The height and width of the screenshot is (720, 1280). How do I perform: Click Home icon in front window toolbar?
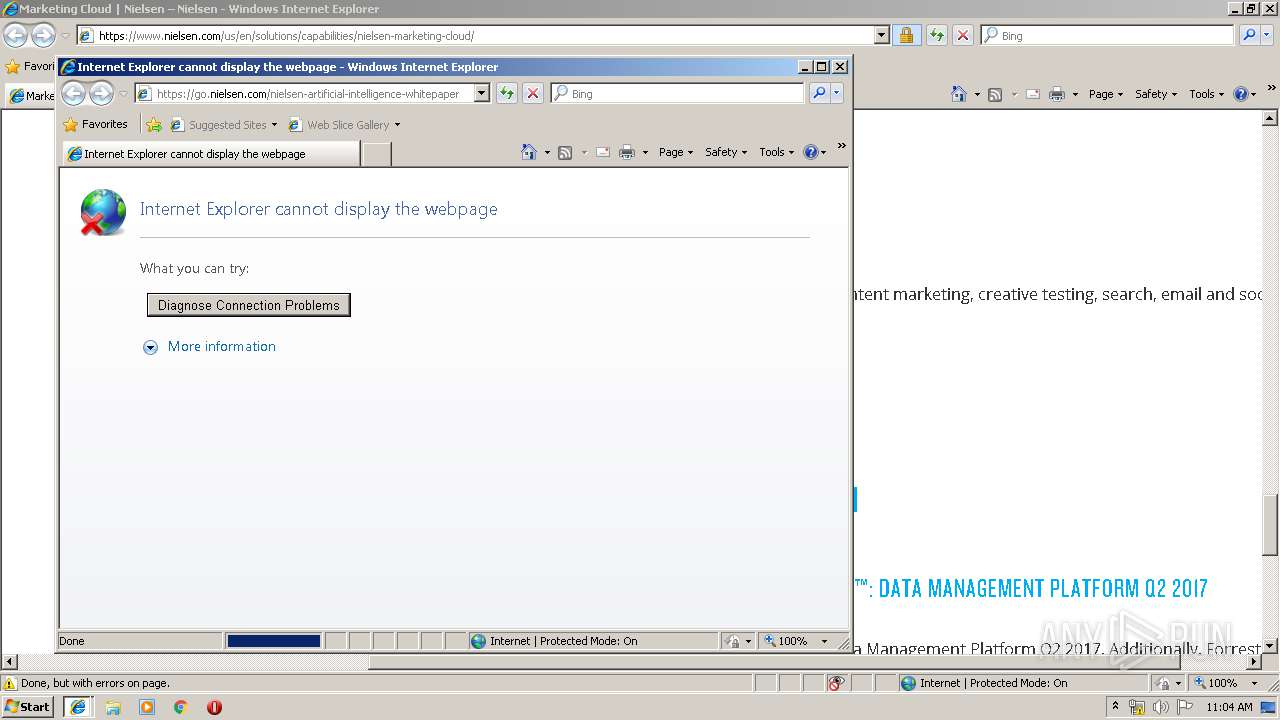pos(529,152)
